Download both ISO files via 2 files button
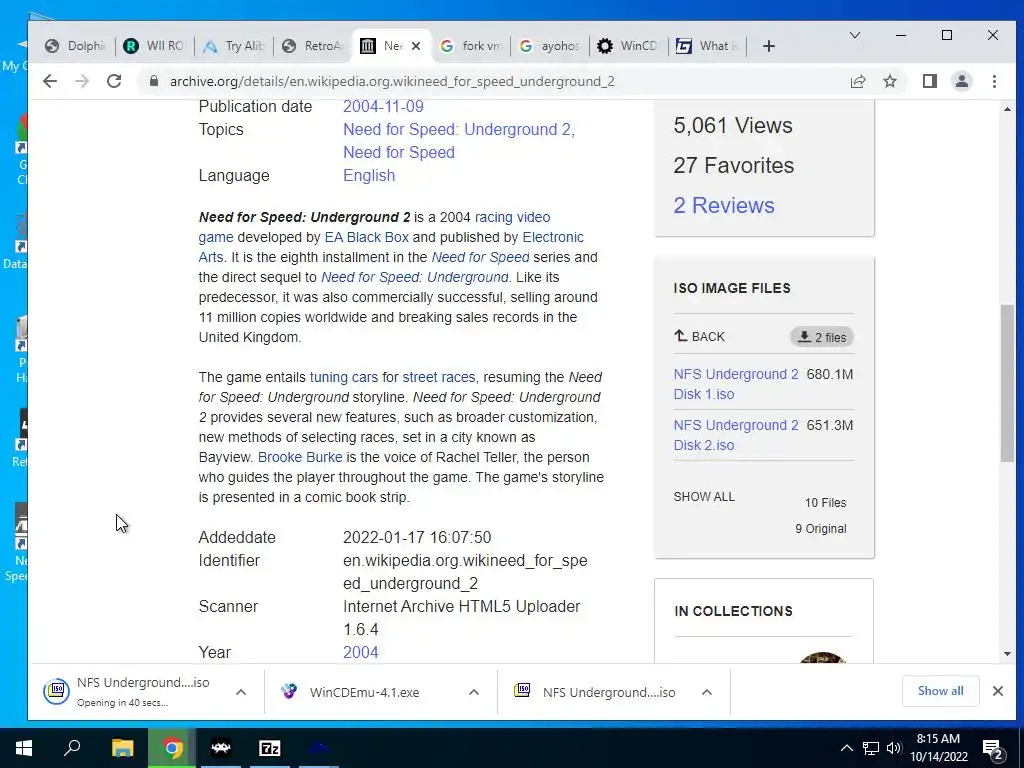This screenshot has width=1024, height=768. (x=822, y=337)
